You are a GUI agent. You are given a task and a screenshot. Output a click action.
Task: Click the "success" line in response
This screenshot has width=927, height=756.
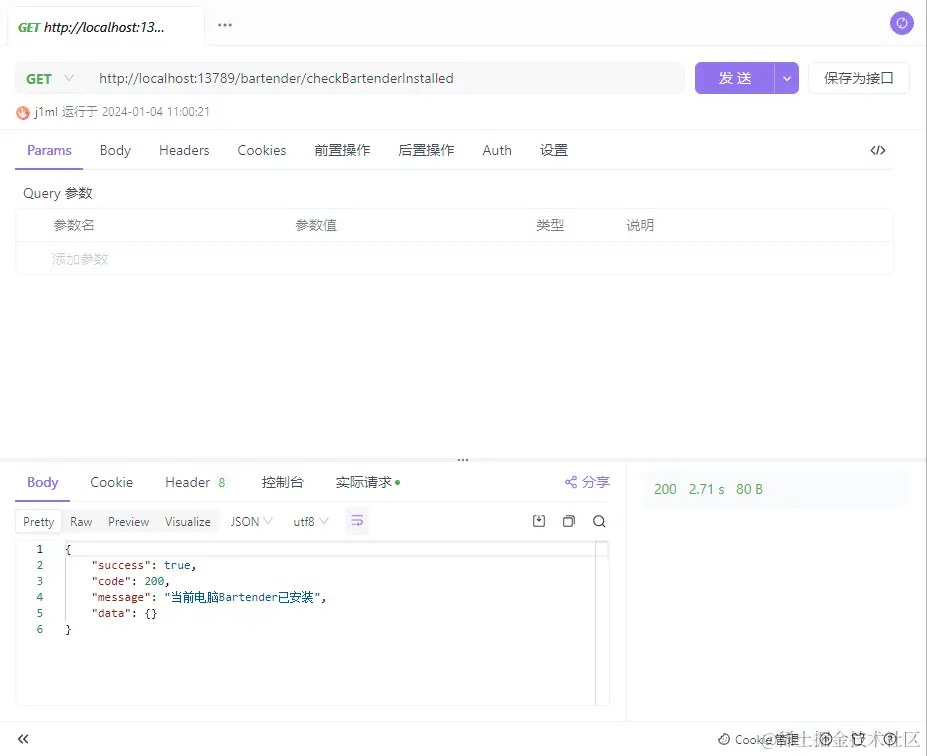pyautogui.click(x=144, y=565)
